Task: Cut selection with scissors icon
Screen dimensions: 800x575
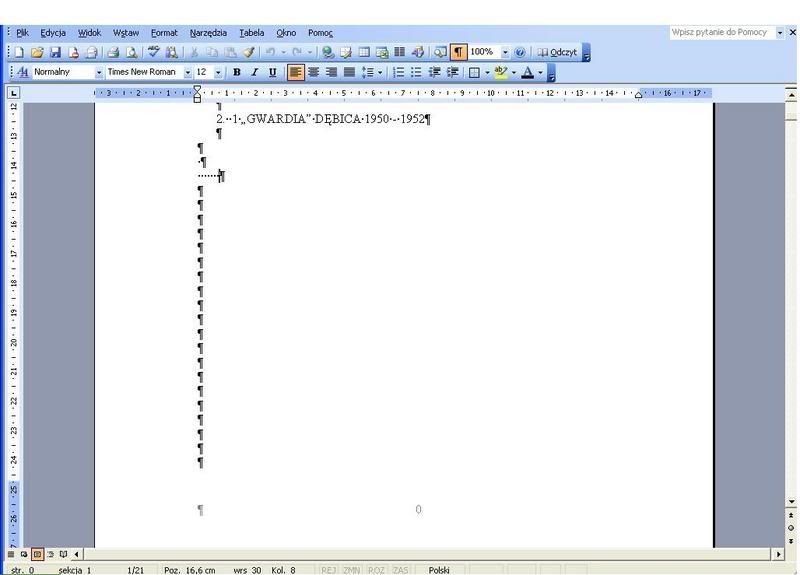Action: pyautogui.click(x=194, y=52)
